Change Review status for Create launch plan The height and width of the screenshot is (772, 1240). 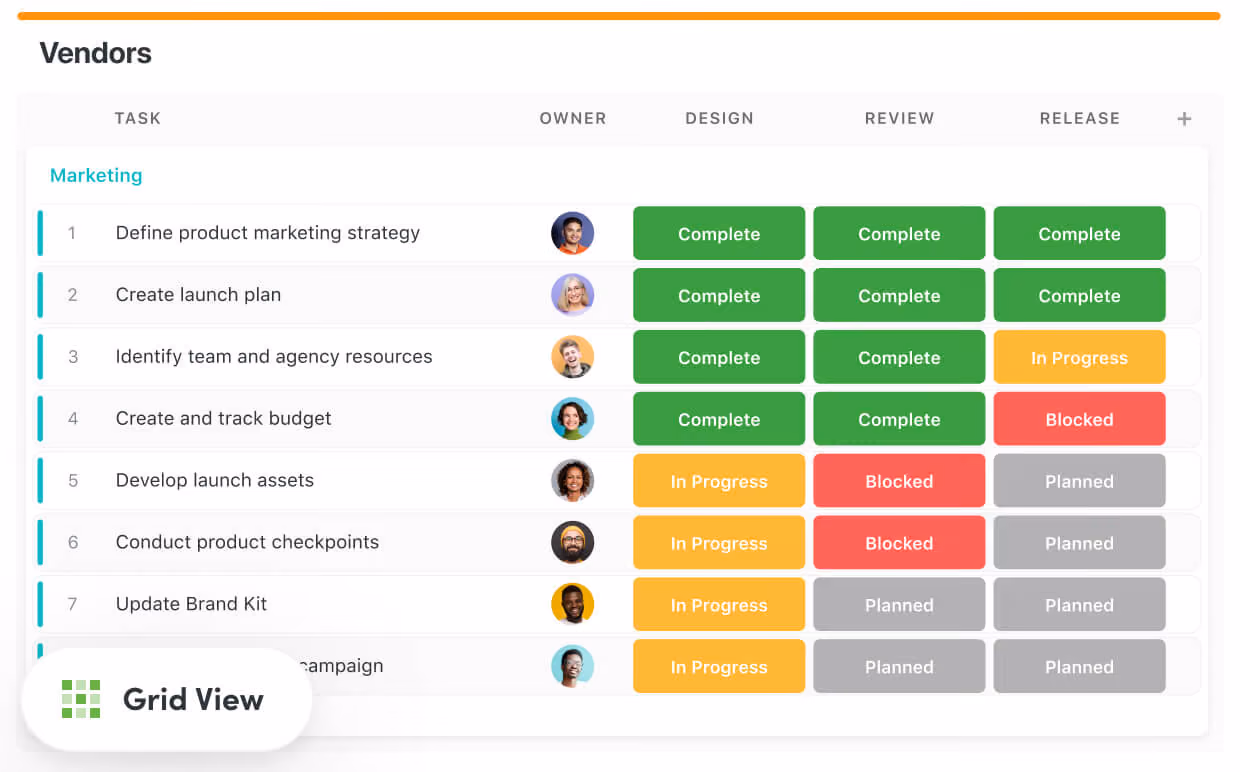[899, 295]
